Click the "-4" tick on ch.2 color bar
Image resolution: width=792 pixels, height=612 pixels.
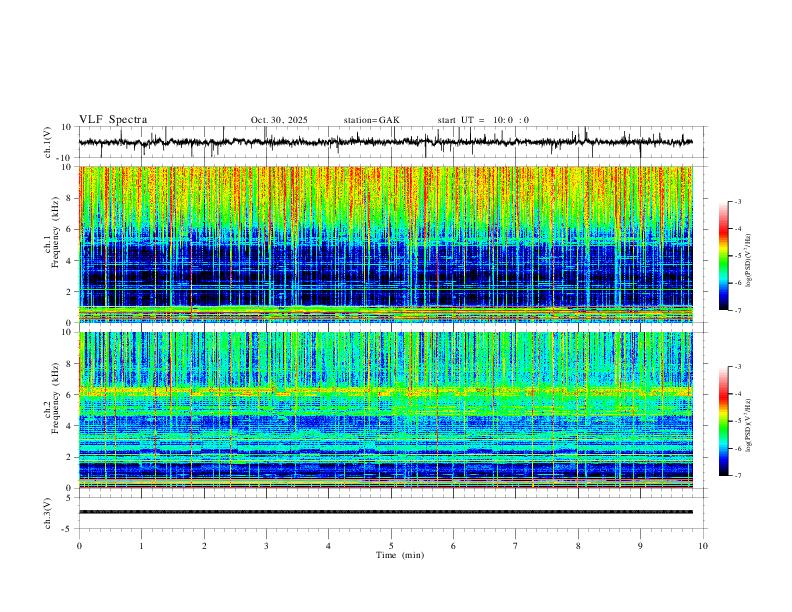pos(737,393)
